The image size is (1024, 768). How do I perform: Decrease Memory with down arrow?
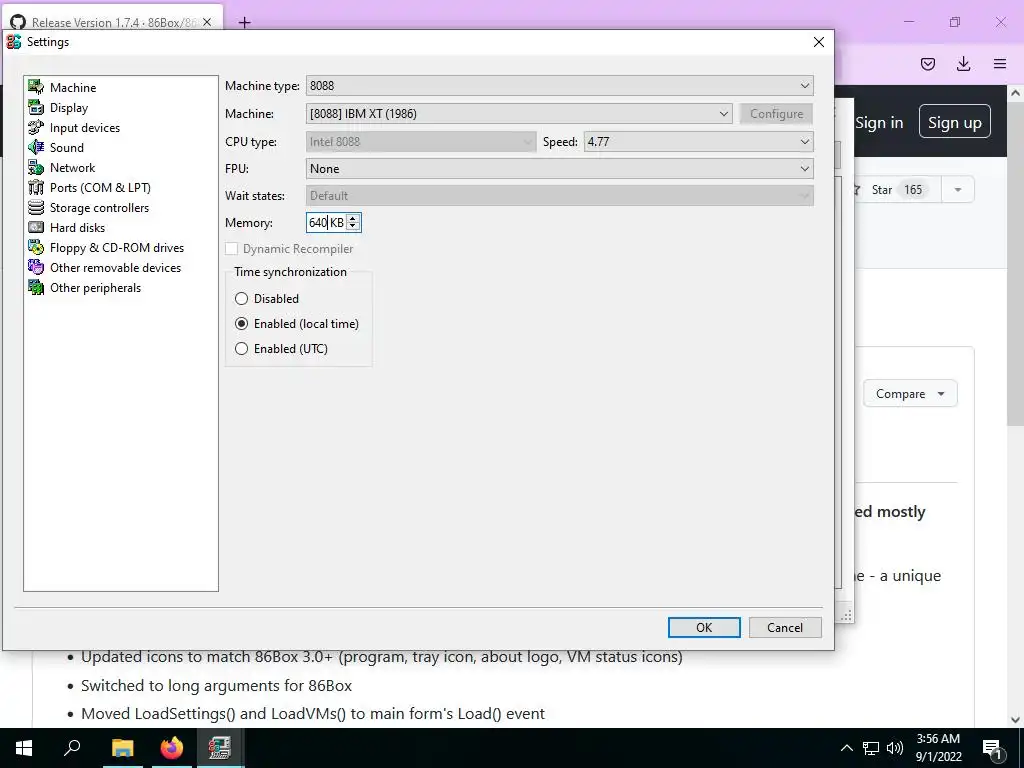(x=353, y=227)
